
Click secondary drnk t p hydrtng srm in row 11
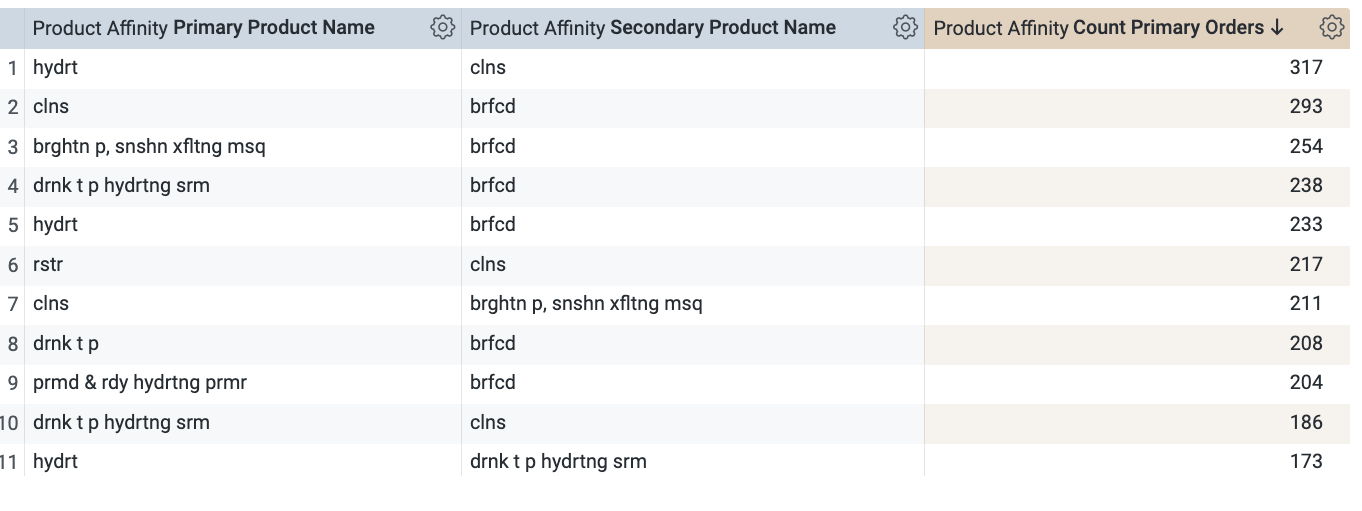tap(558, 462)
